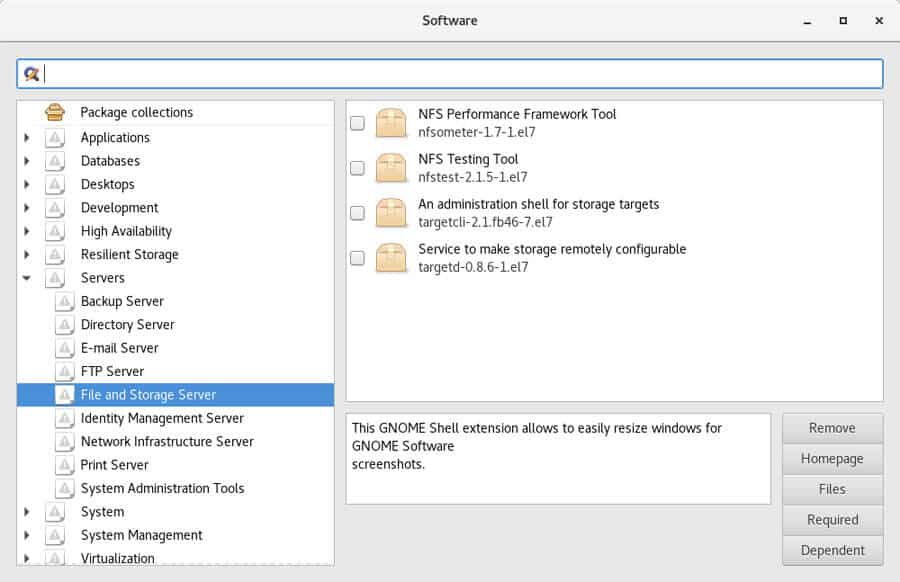Expand the Desktops tree node
Screen dimensions: 900x582
tap(26, 184)
